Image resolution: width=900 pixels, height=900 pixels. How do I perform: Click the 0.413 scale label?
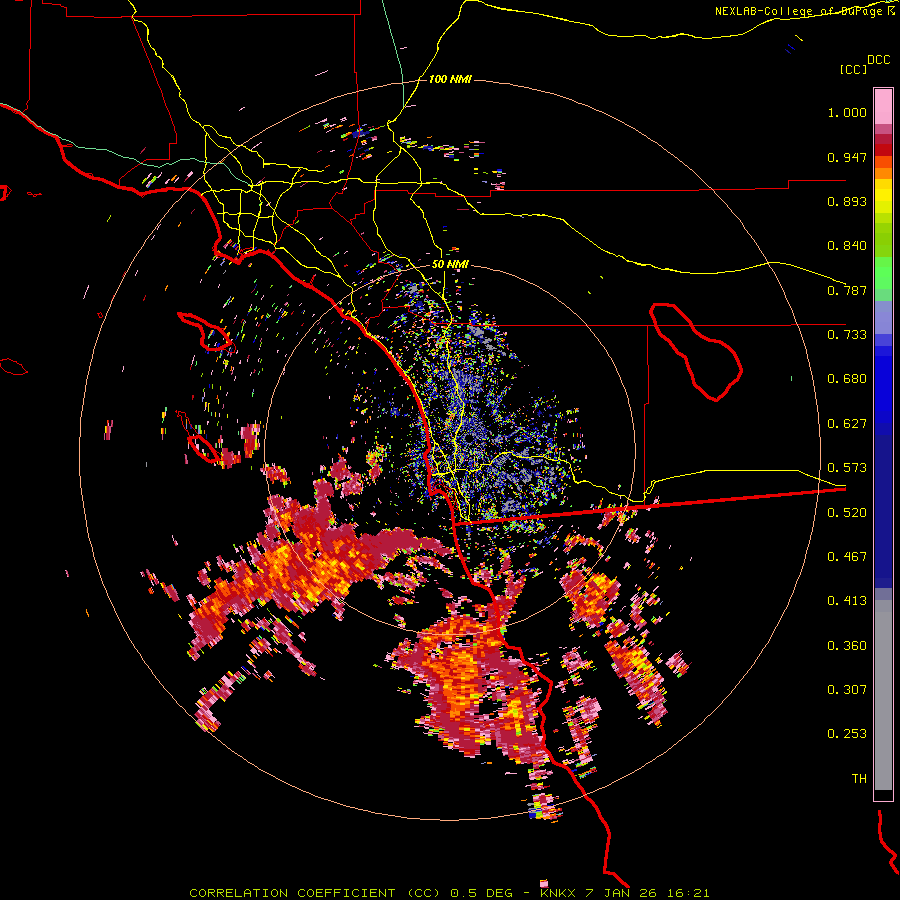click(x=847, y=601)
